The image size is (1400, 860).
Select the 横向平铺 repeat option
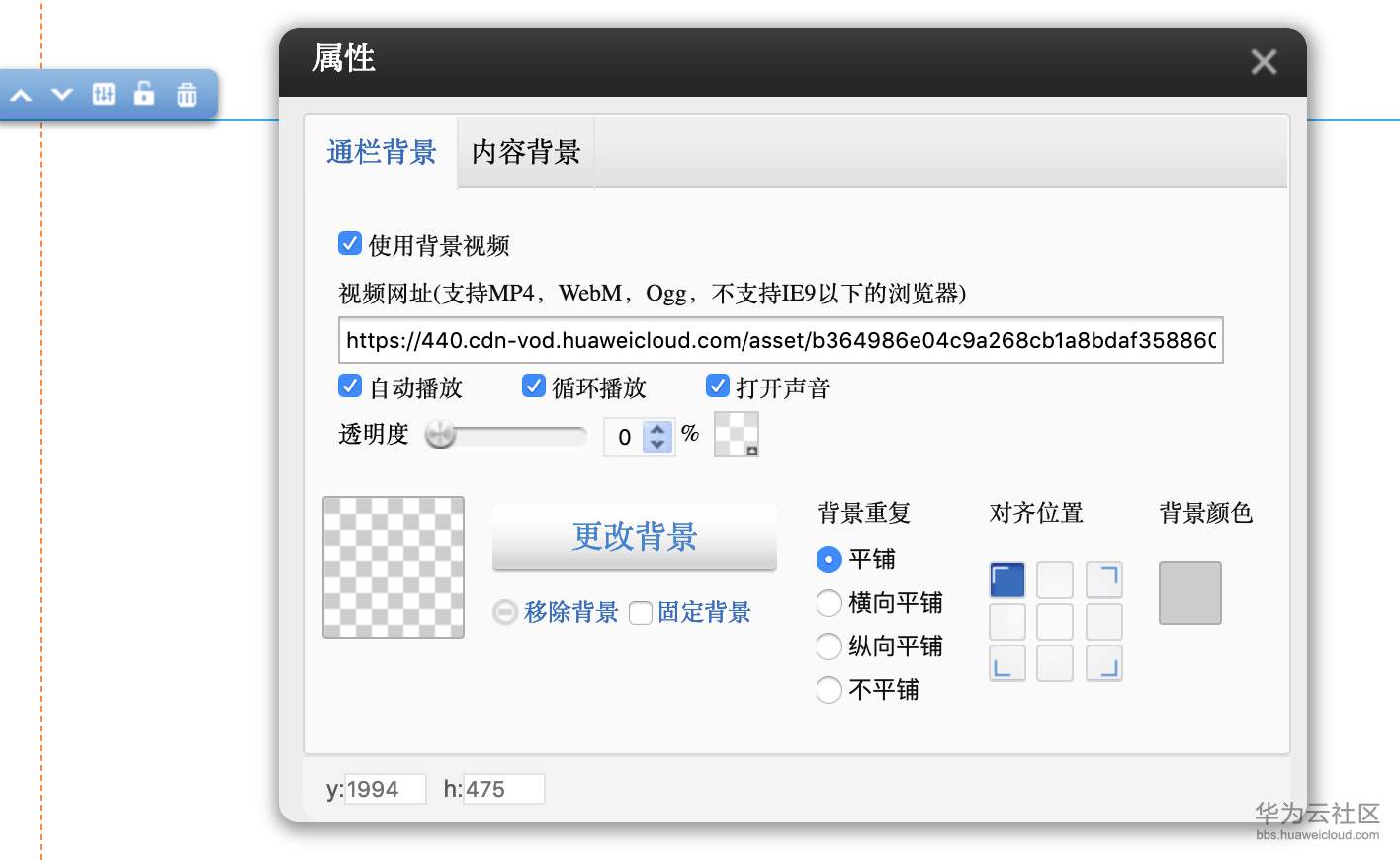(x=829, y=603)
